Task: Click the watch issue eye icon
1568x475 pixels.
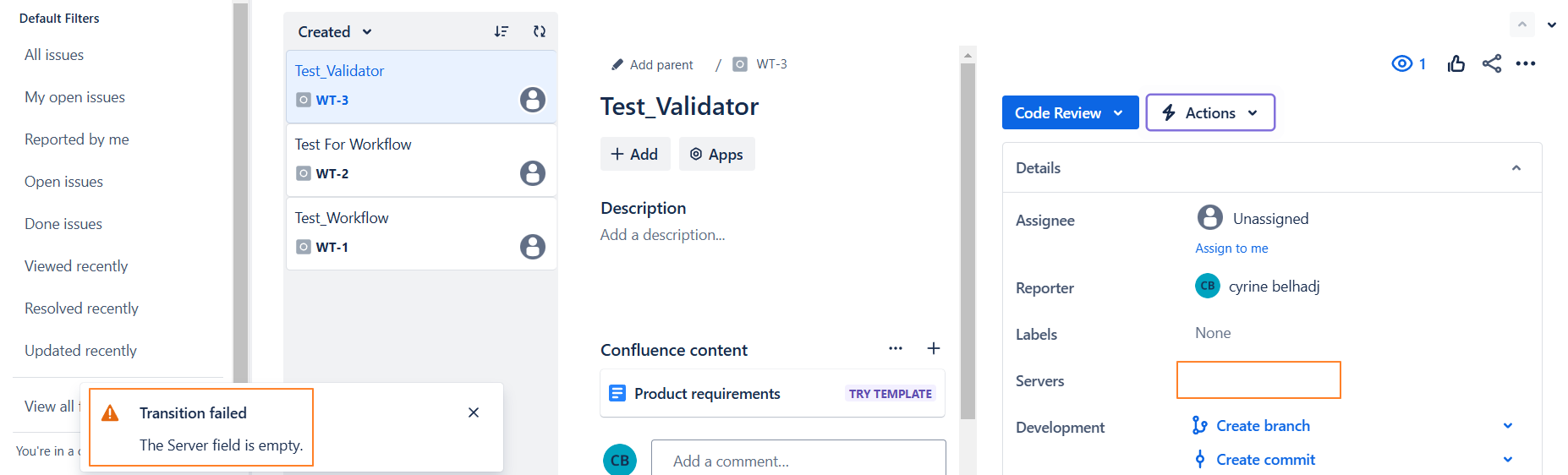Action: click(x=1401, y=63)
